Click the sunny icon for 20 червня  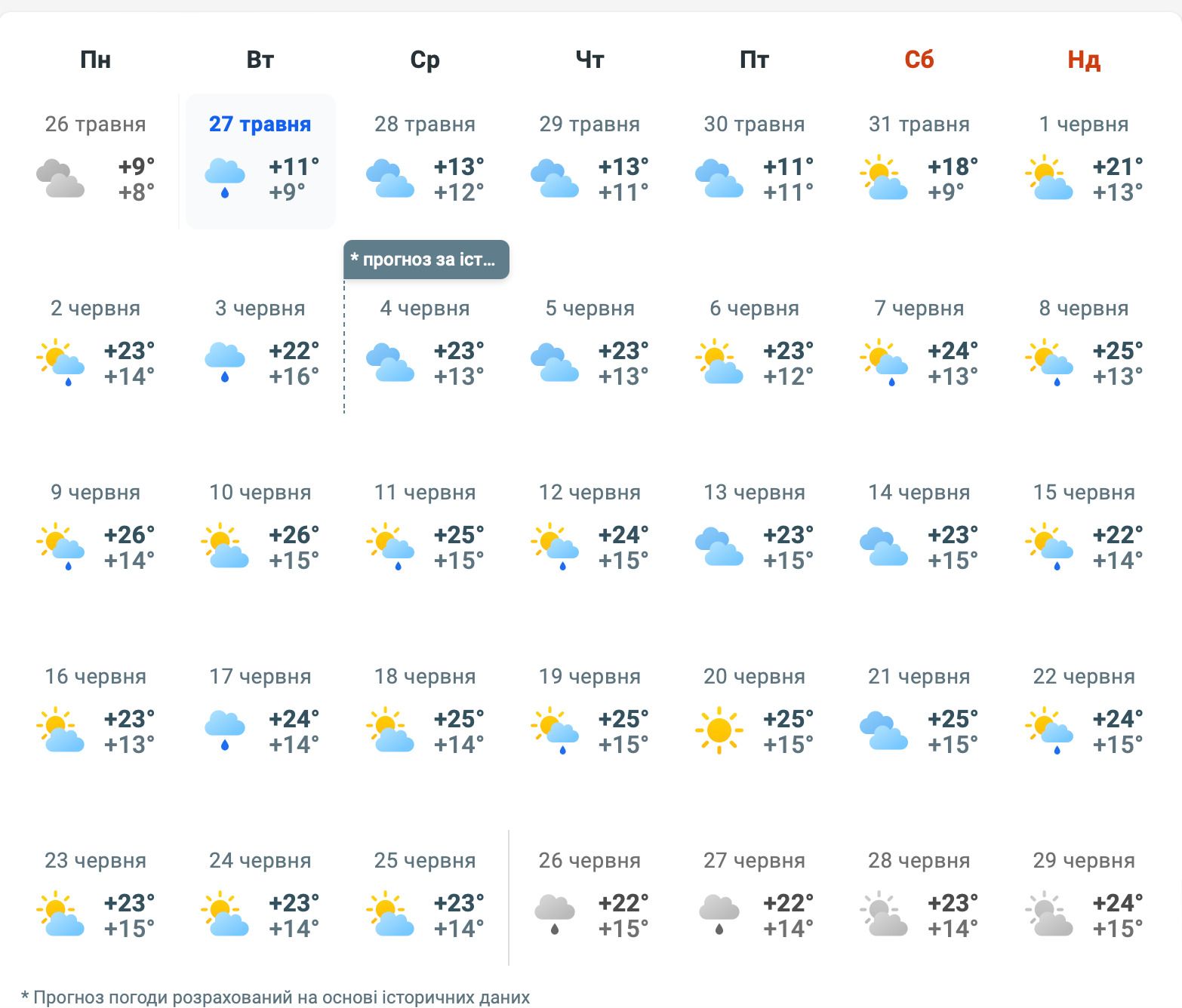tap(719, 730)
